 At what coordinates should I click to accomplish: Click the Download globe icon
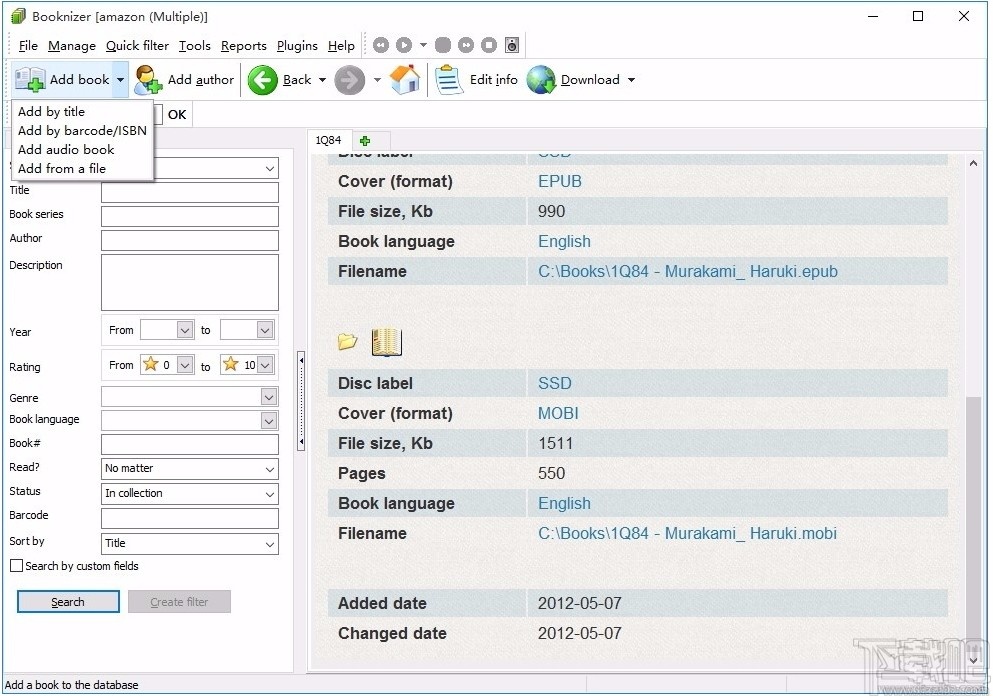click(x=541, y=80)
